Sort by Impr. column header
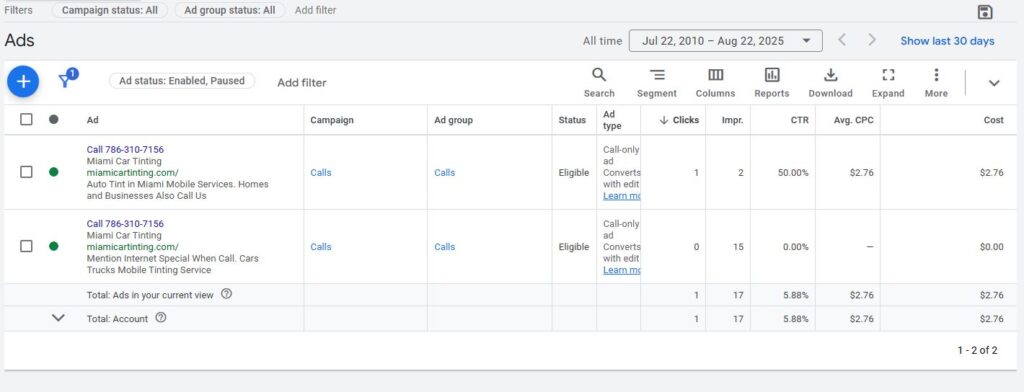 [x=732, y=120]
